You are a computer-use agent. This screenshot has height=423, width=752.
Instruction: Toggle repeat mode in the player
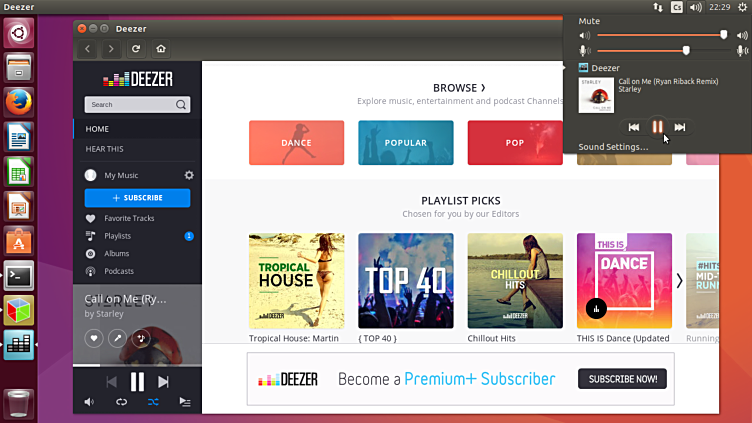point(121,402)
